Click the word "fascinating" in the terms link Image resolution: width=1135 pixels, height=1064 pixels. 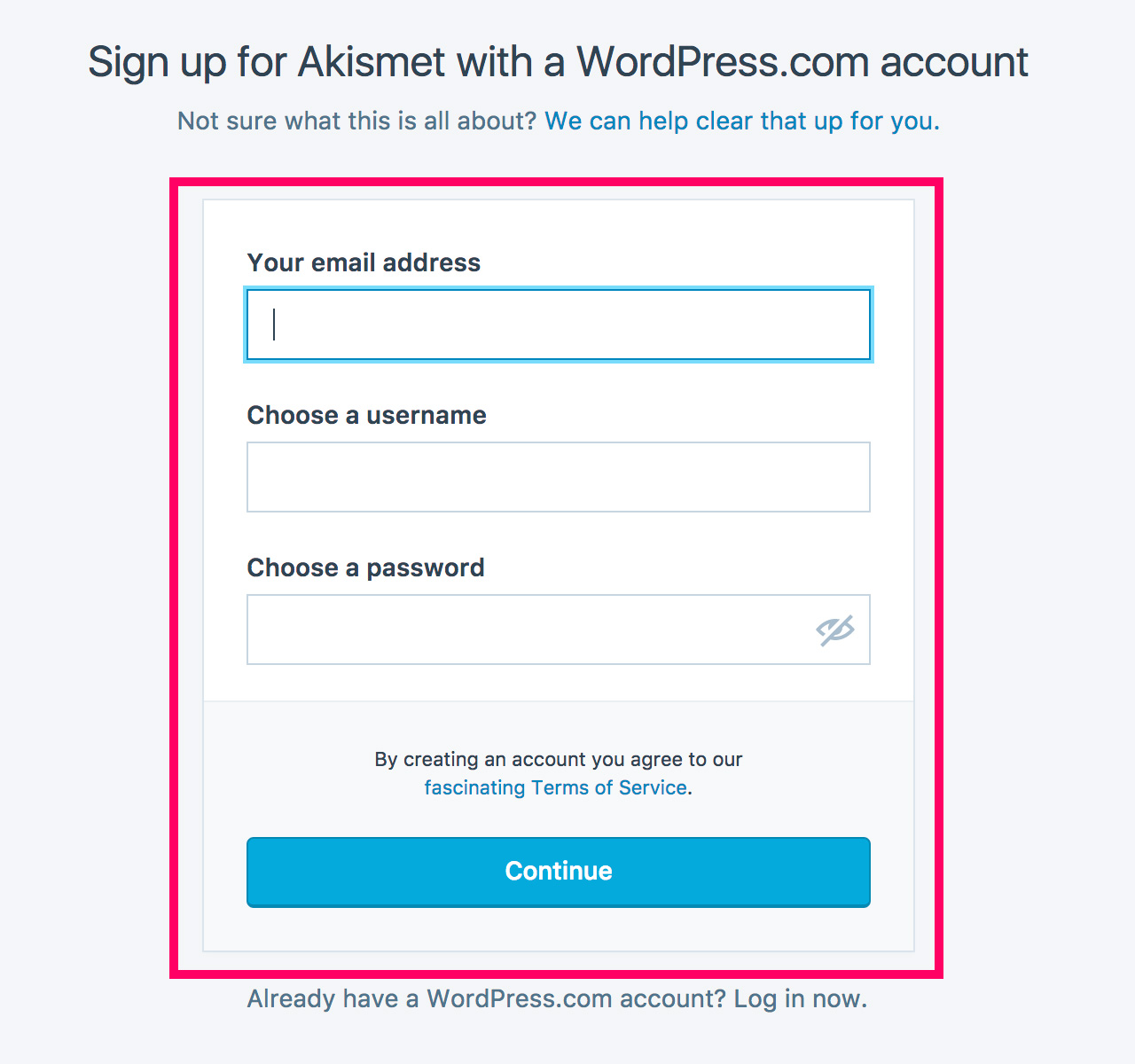point(474,787)
